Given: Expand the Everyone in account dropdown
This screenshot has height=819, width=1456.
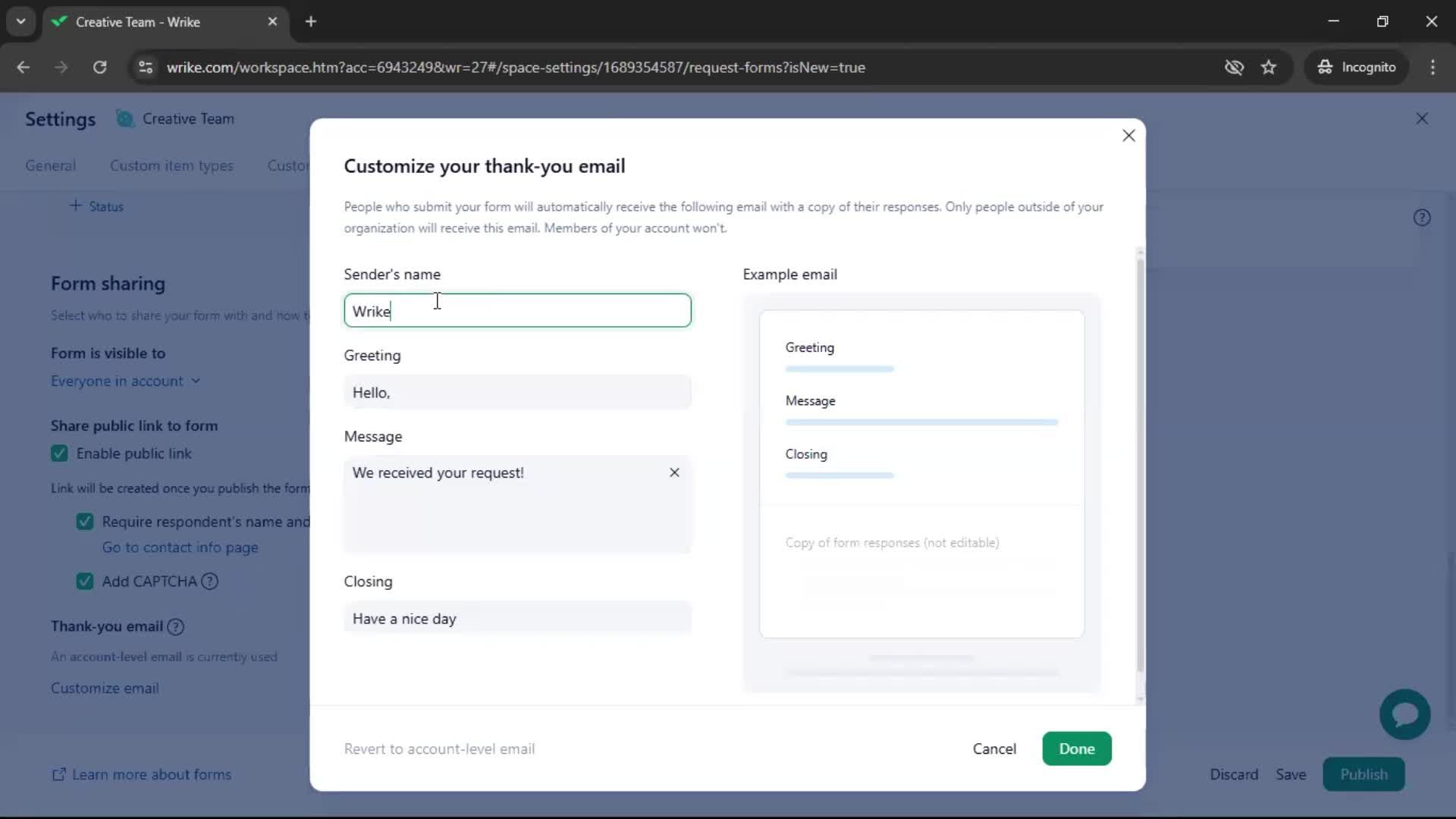Looking at the screenshot, I should pos(126,381).
